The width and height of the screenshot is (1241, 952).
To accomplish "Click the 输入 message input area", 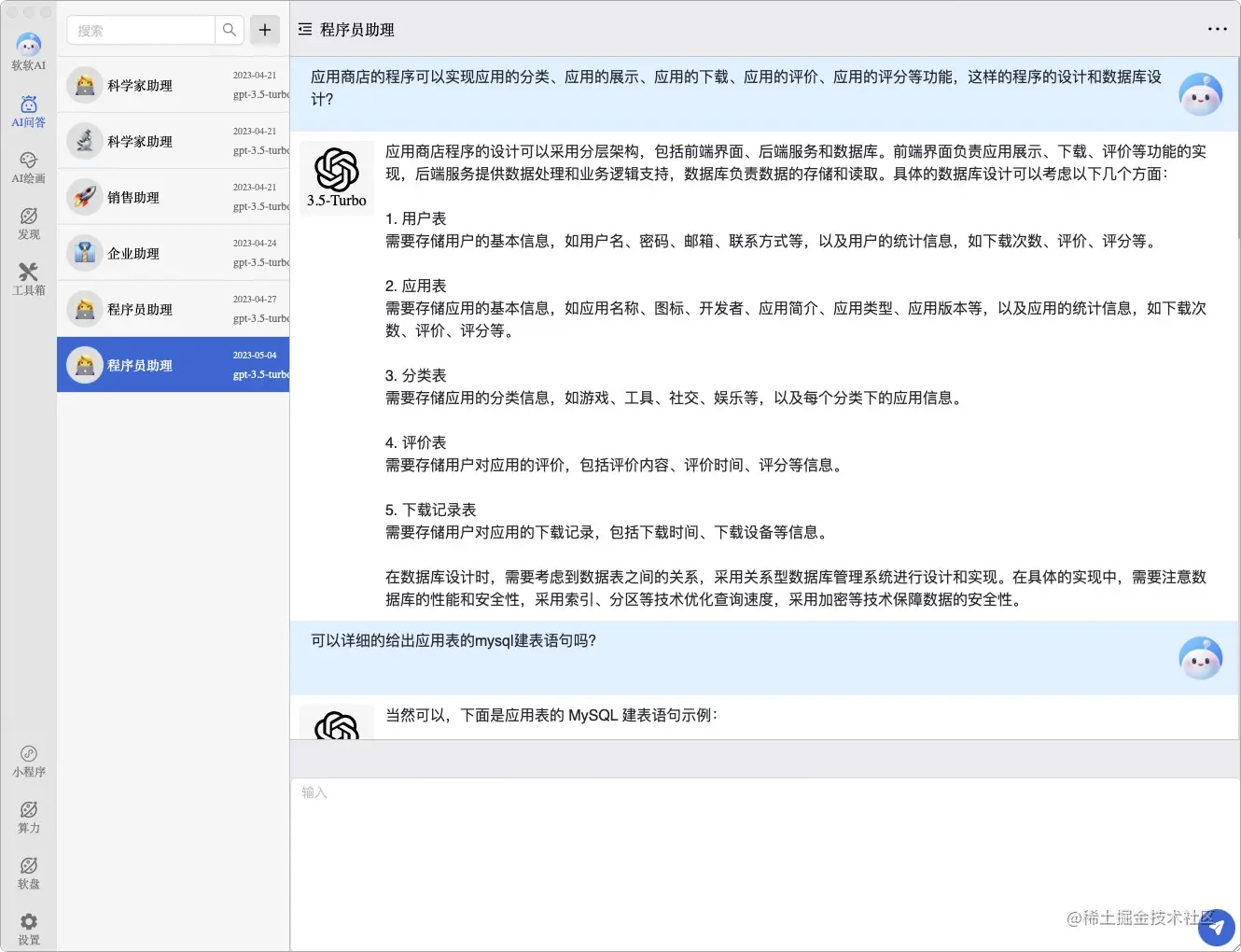I will point(765,864).
